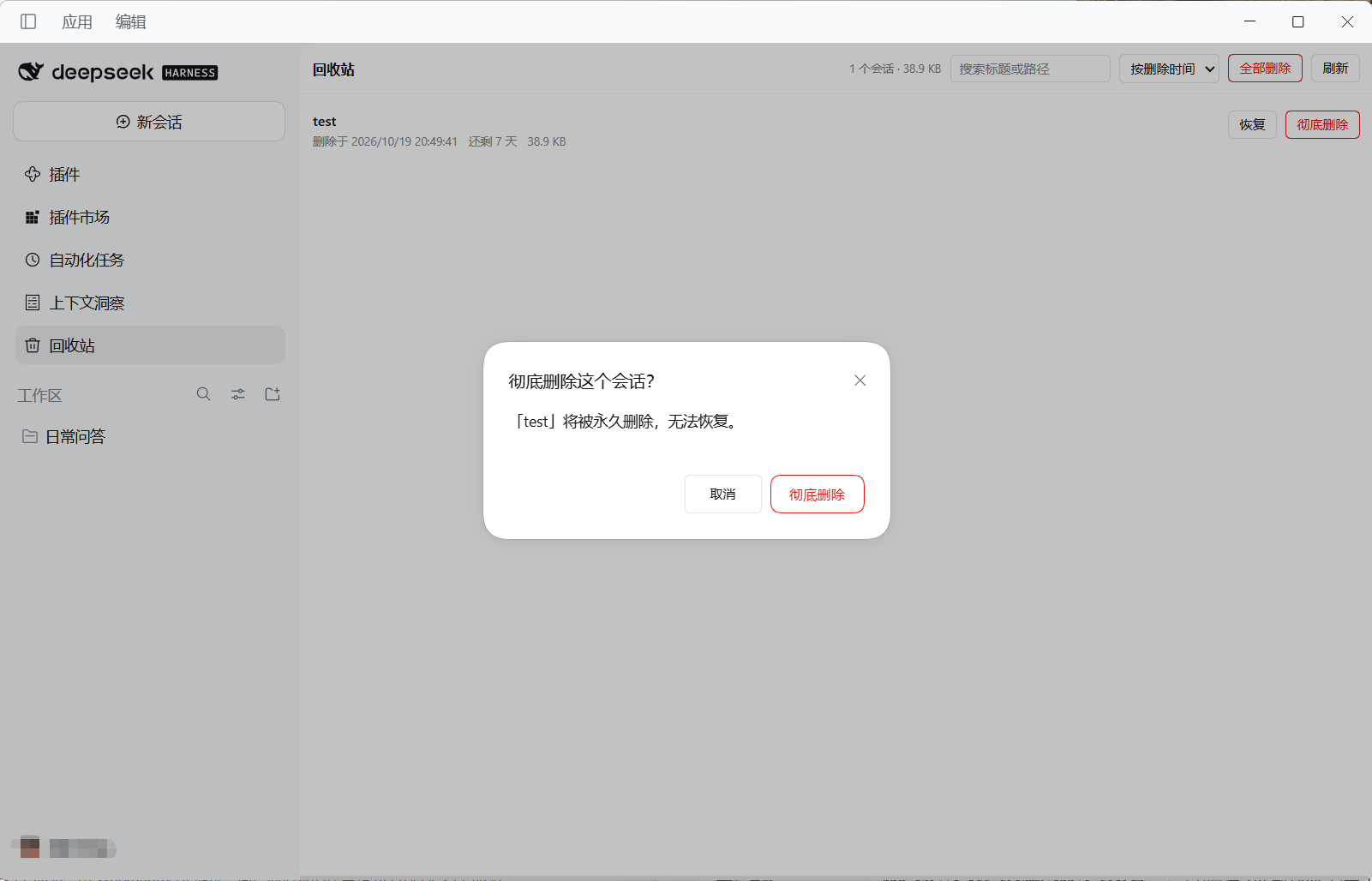Click the dialog title 彻底删除这个会话?
This screenshot has width=1372, height=881.
[581, 381]
